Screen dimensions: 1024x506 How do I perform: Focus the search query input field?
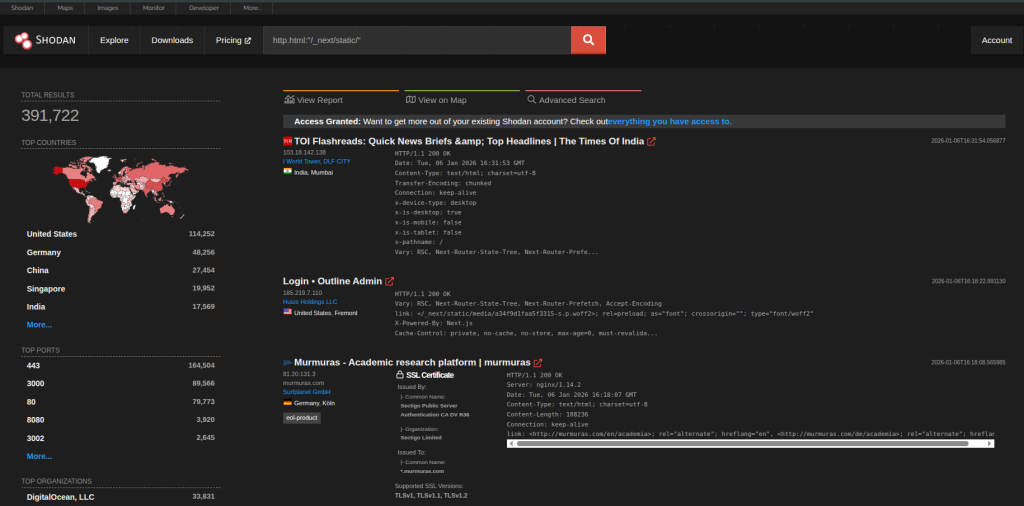(x=417, y=40)
